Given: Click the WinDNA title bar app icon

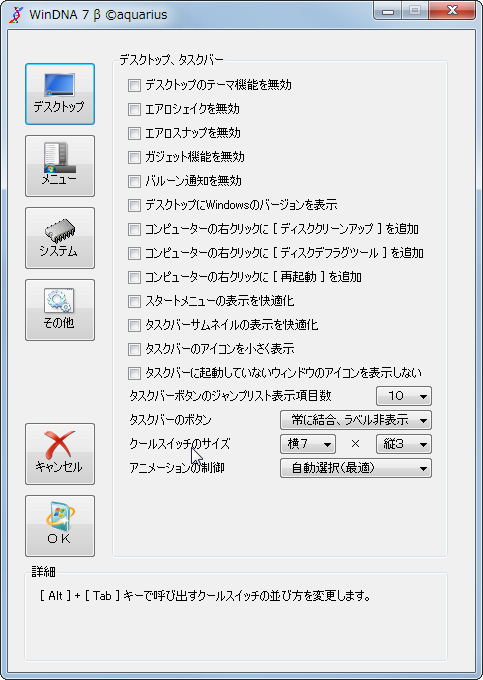Looking at the screenshot, I should pos(16,15).
